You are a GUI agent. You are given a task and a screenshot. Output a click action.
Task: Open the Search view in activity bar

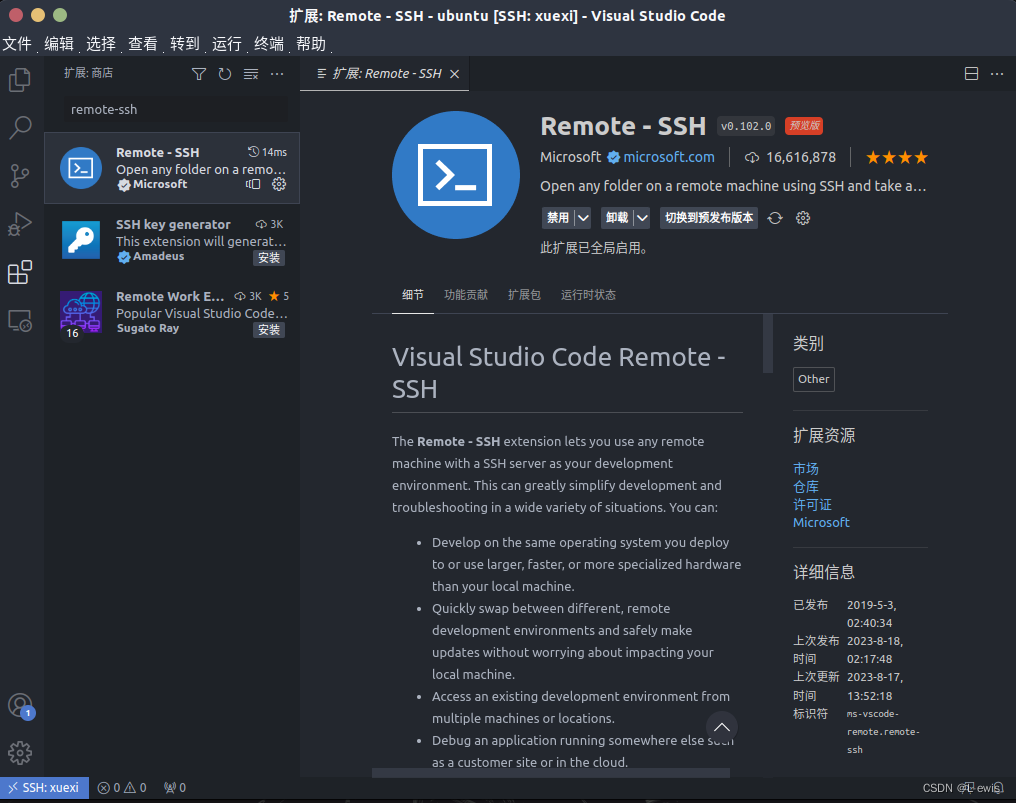(20, 128)
